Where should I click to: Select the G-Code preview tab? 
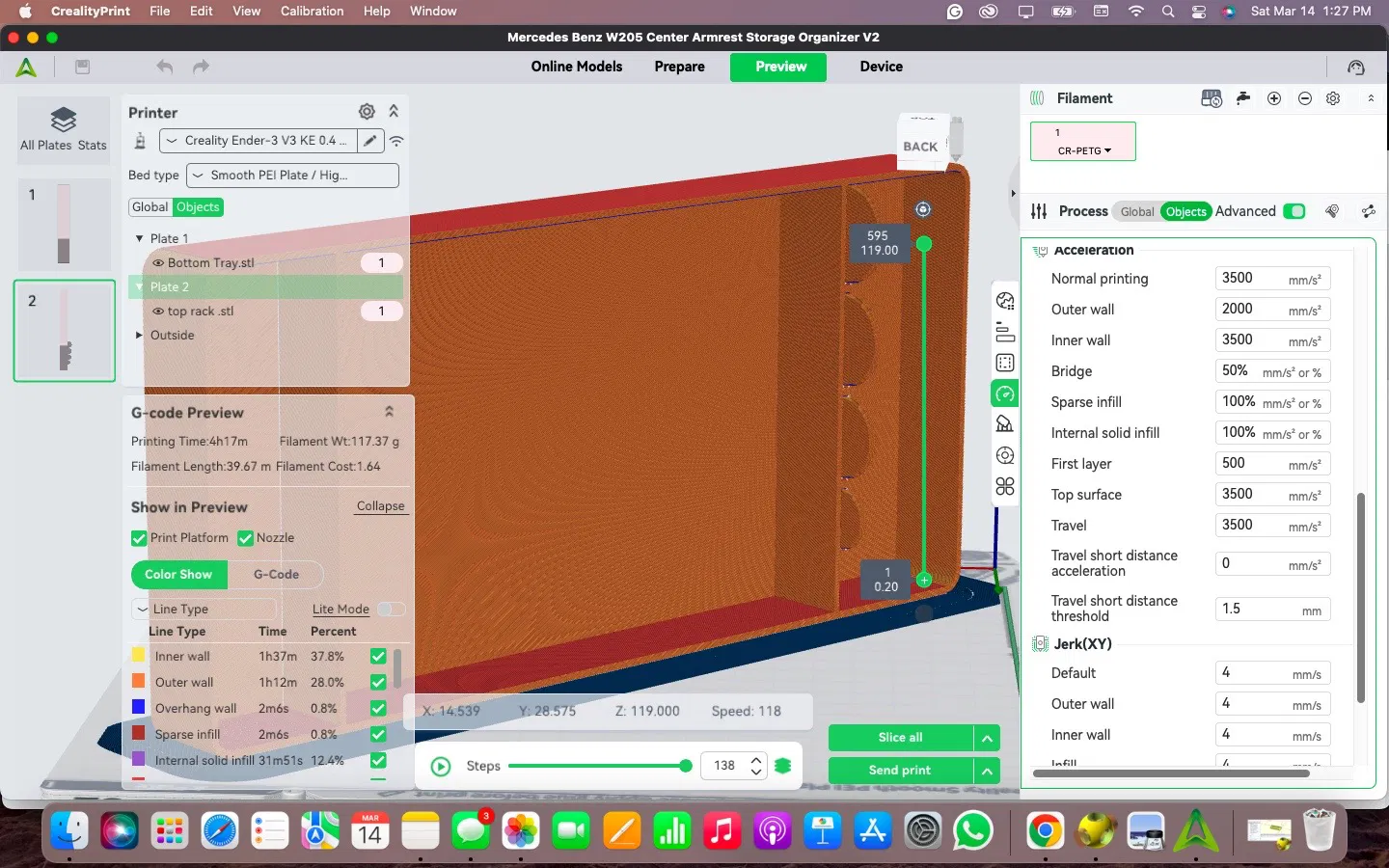(x=276, y=575)
